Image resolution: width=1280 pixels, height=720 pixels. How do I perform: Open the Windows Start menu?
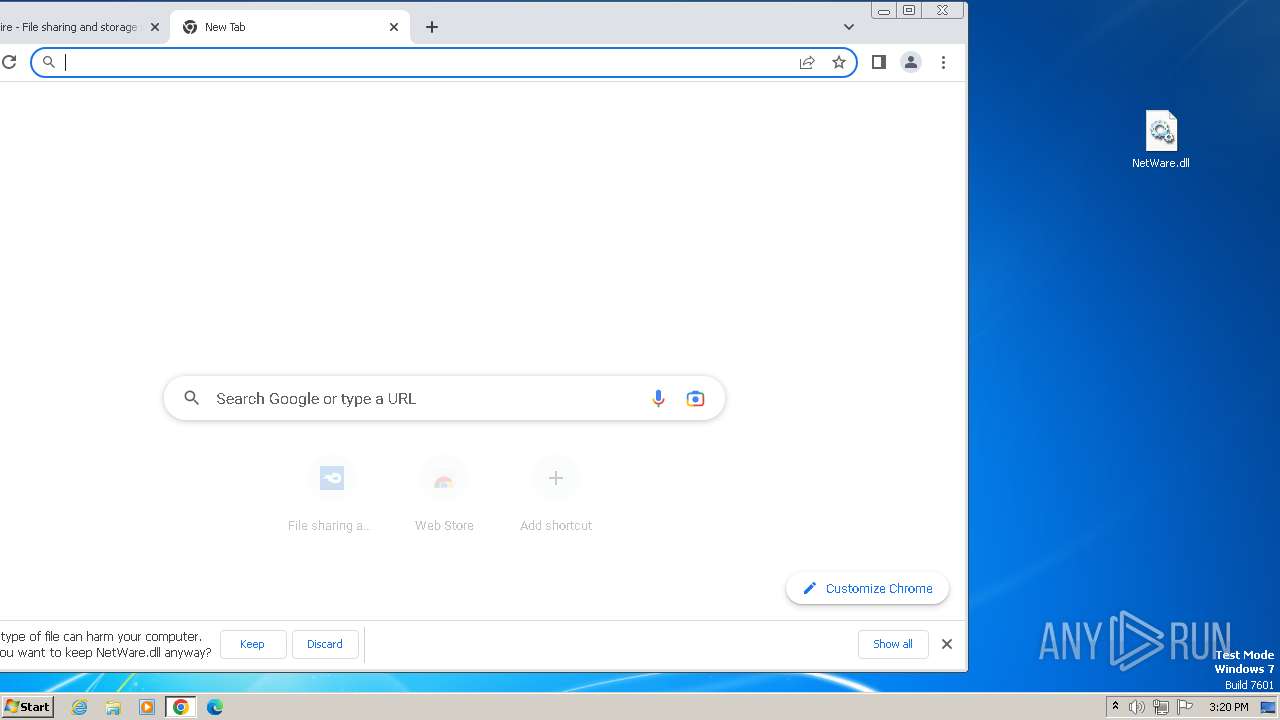pos(27,706)
